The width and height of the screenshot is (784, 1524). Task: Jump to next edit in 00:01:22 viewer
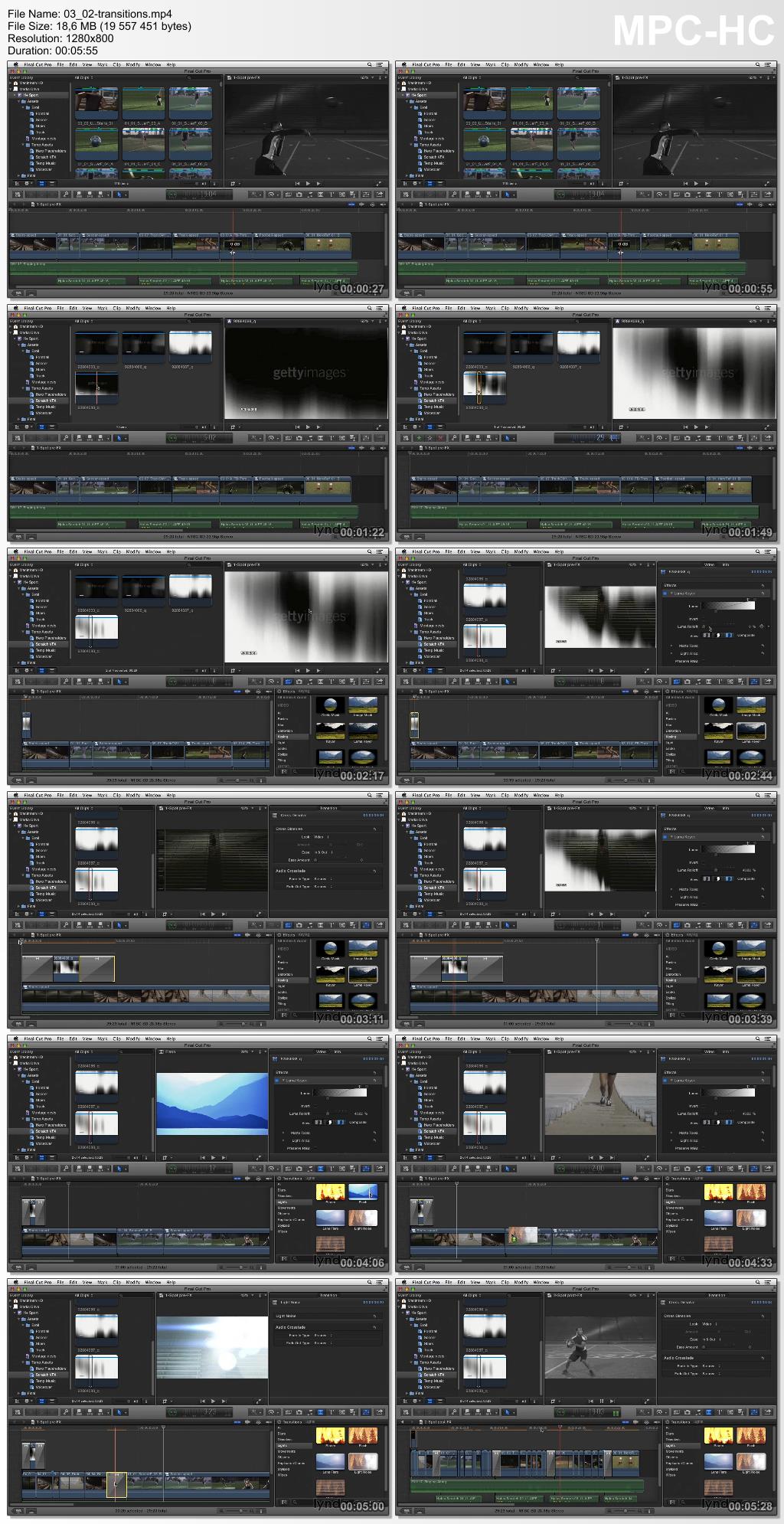[x=318, y=427]
